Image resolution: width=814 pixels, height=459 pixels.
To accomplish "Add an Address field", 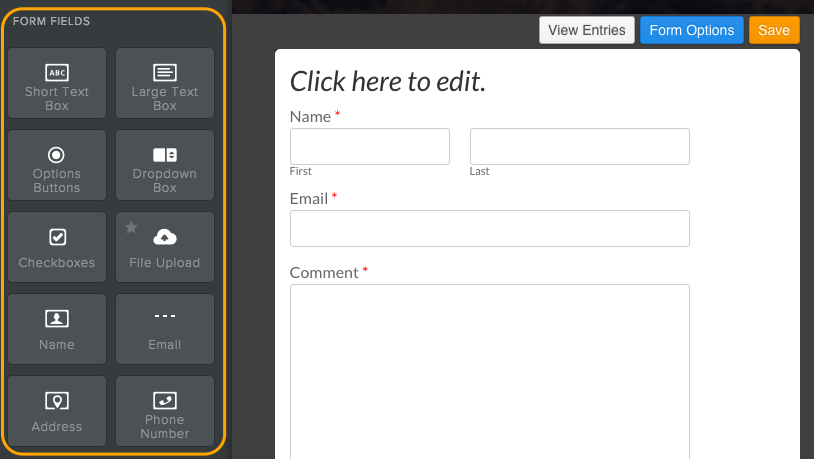I will pos(57,411).
